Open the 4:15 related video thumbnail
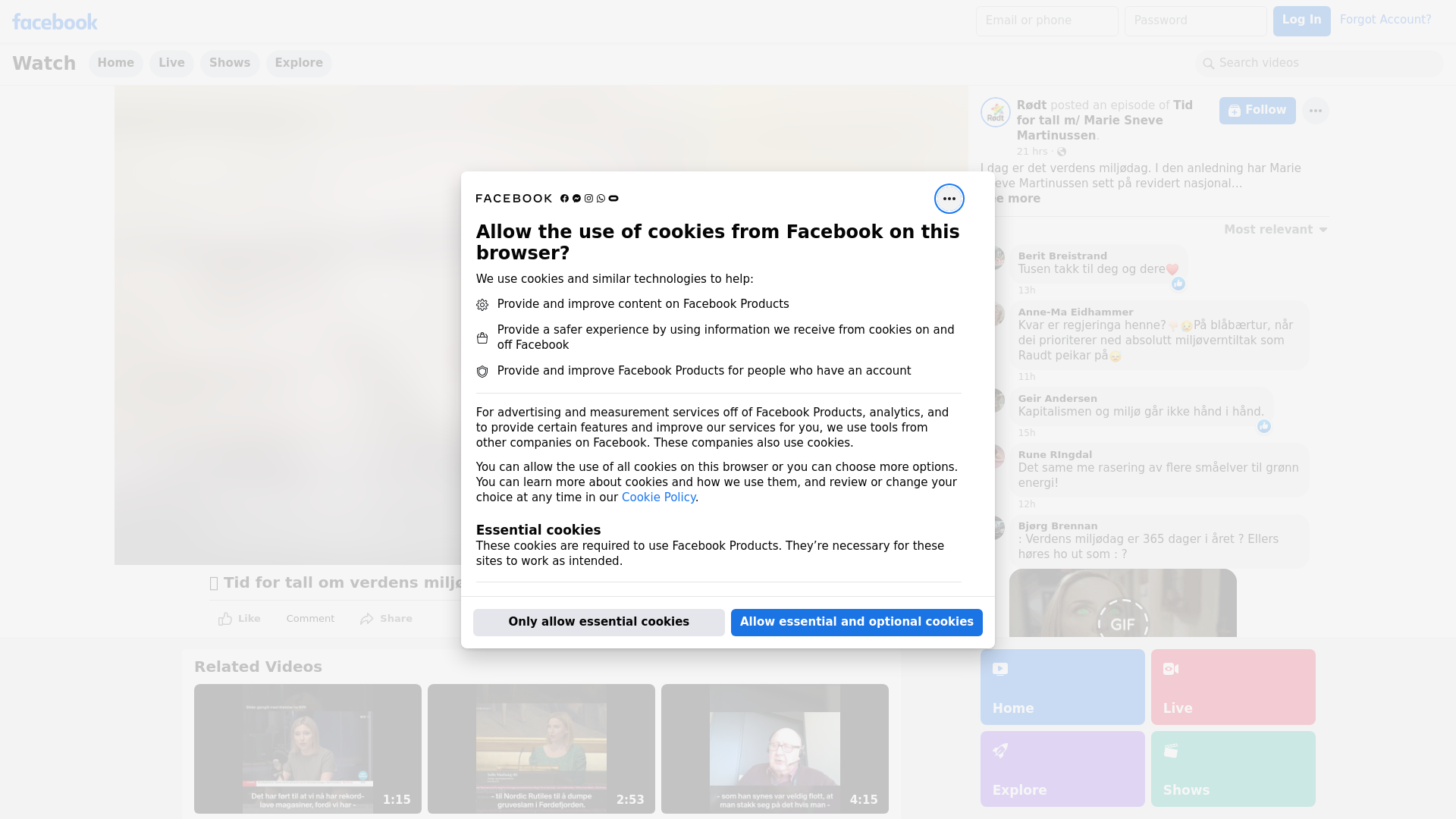Screen dimensions: 1456x819 774,748
